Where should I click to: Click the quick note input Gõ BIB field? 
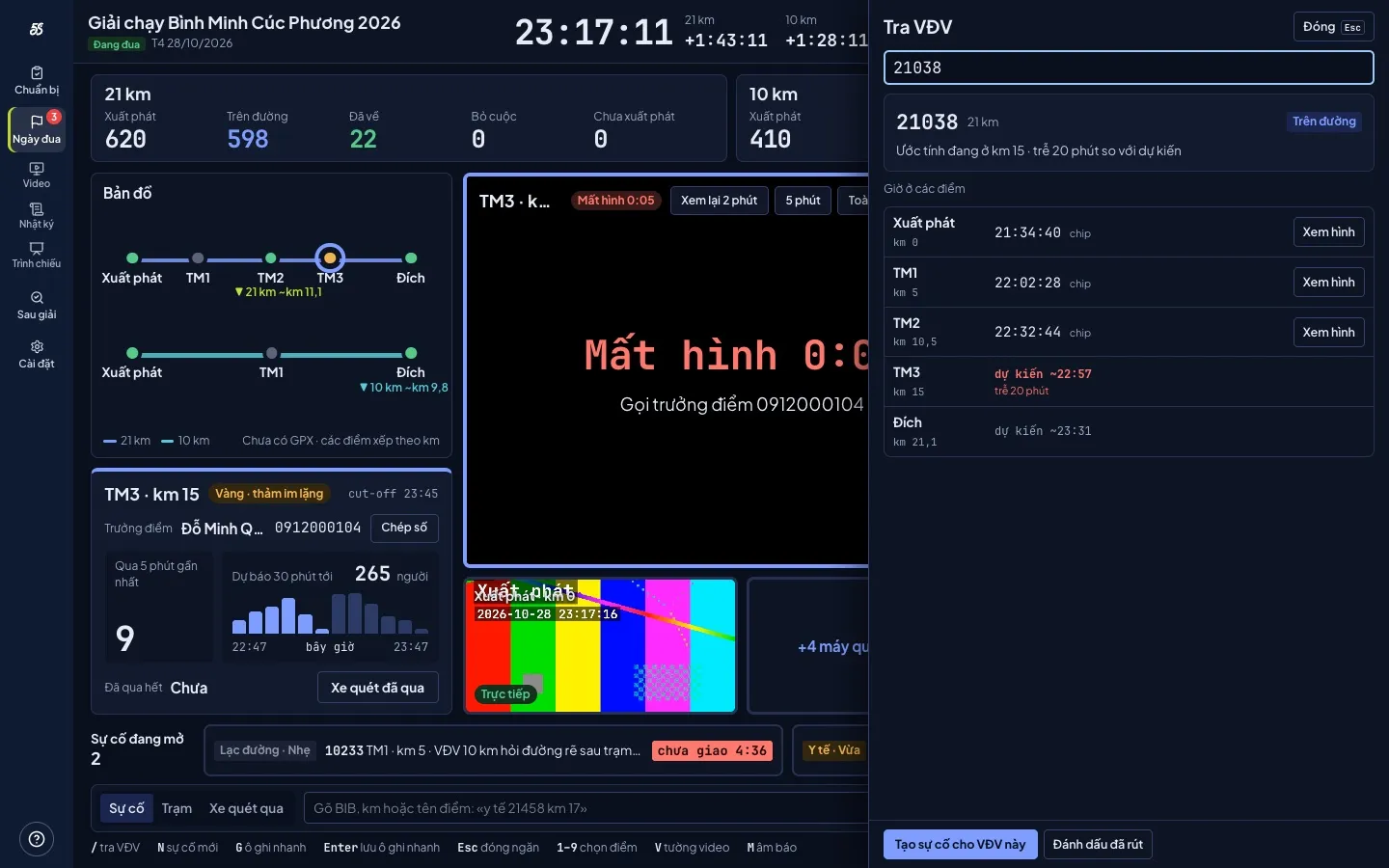pos(588,808)
